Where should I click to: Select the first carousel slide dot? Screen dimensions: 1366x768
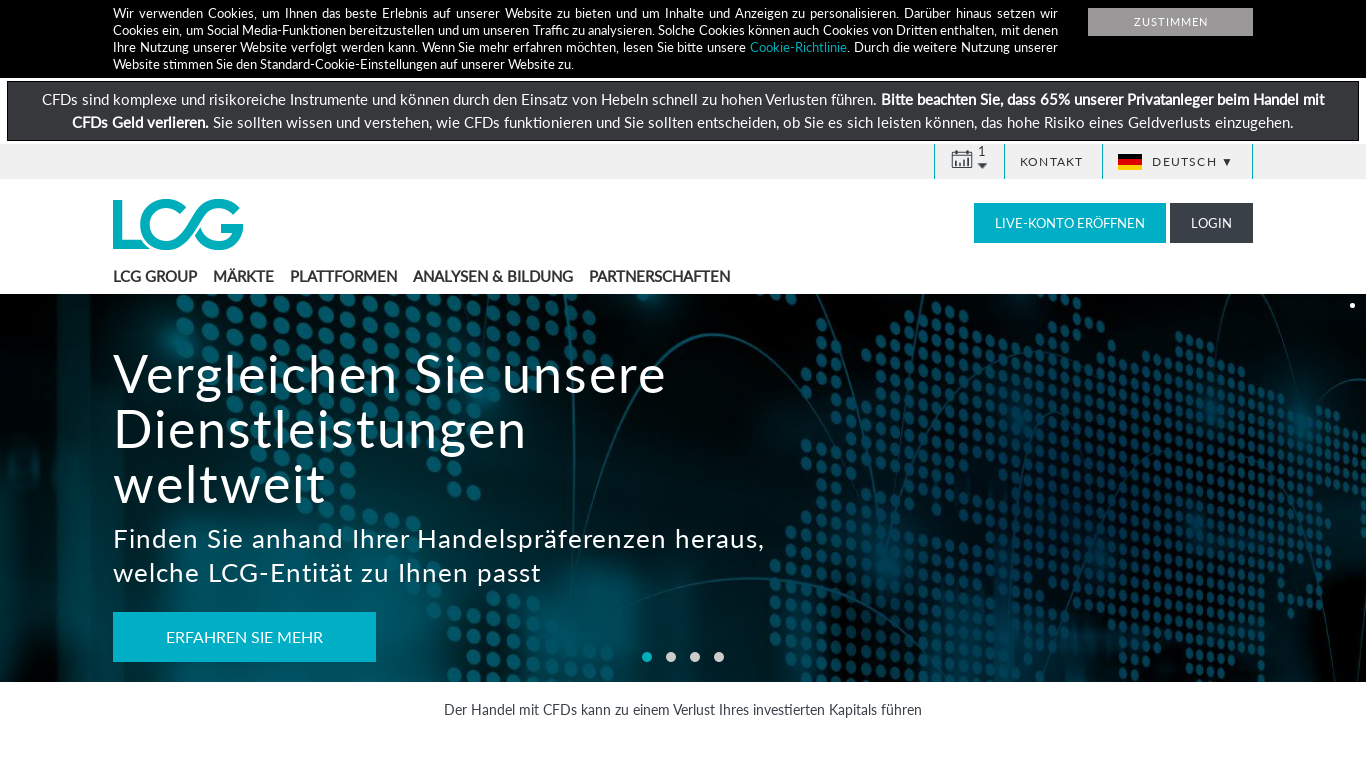pos(647,657)
